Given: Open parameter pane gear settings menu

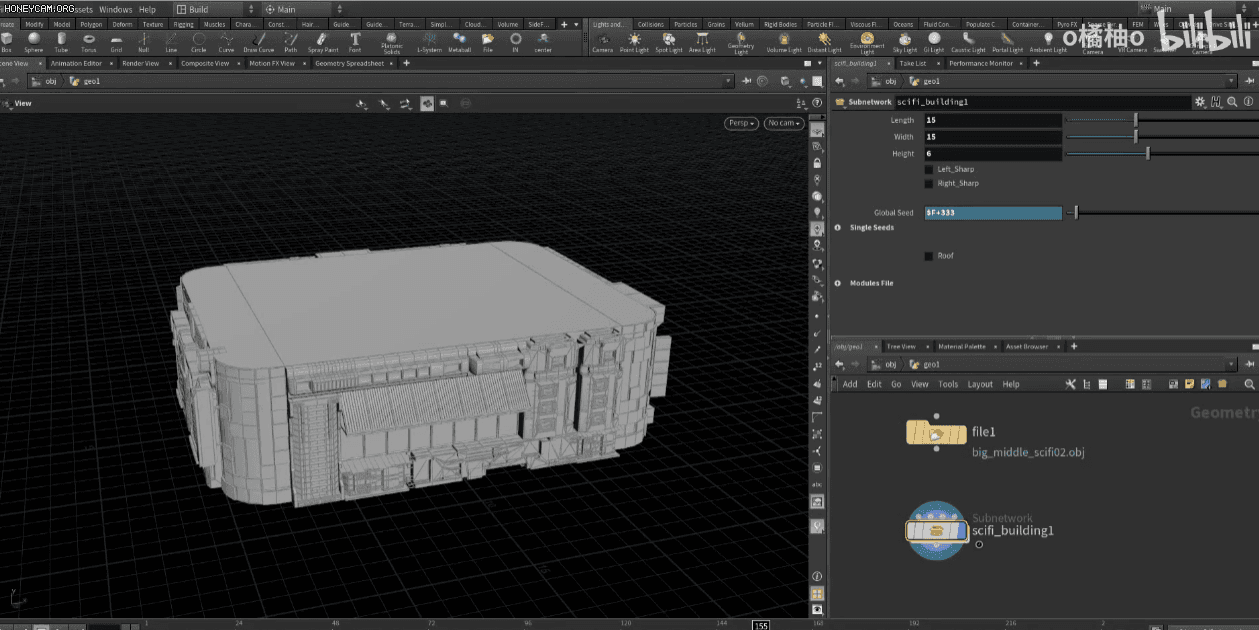Looking at the screenshot, I should click(1200, 102).
